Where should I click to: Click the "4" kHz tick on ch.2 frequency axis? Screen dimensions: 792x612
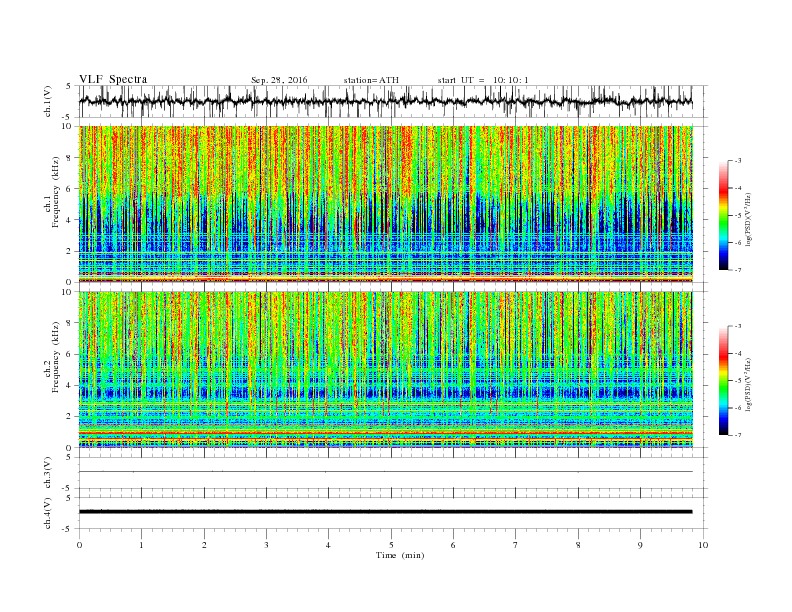(x=70, y=386)
